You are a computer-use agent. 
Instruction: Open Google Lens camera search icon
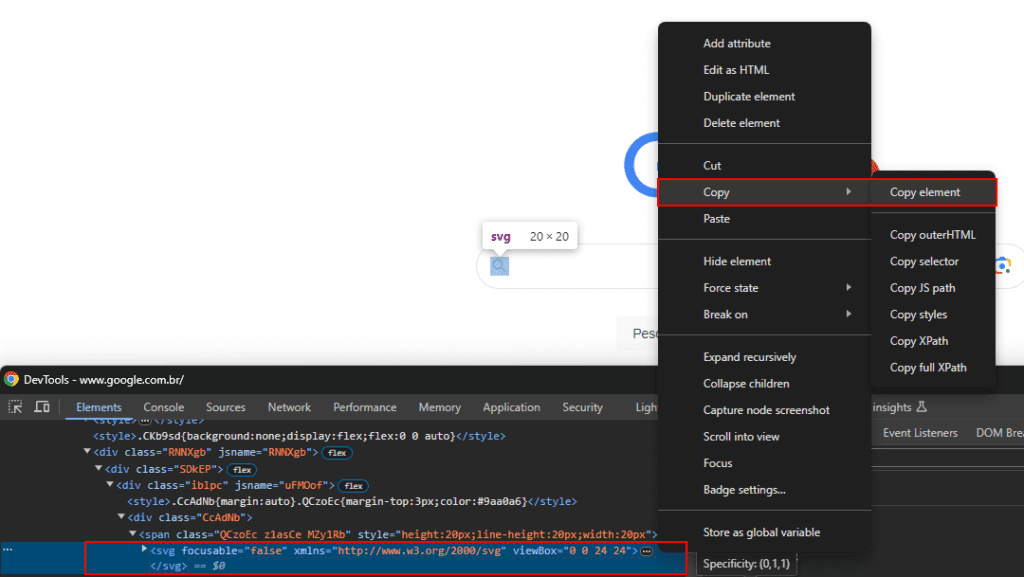1001,265
